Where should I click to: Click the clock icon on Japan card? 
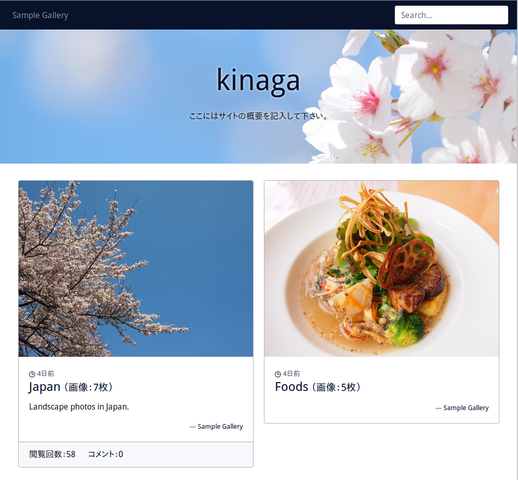[x=32, y=374]
